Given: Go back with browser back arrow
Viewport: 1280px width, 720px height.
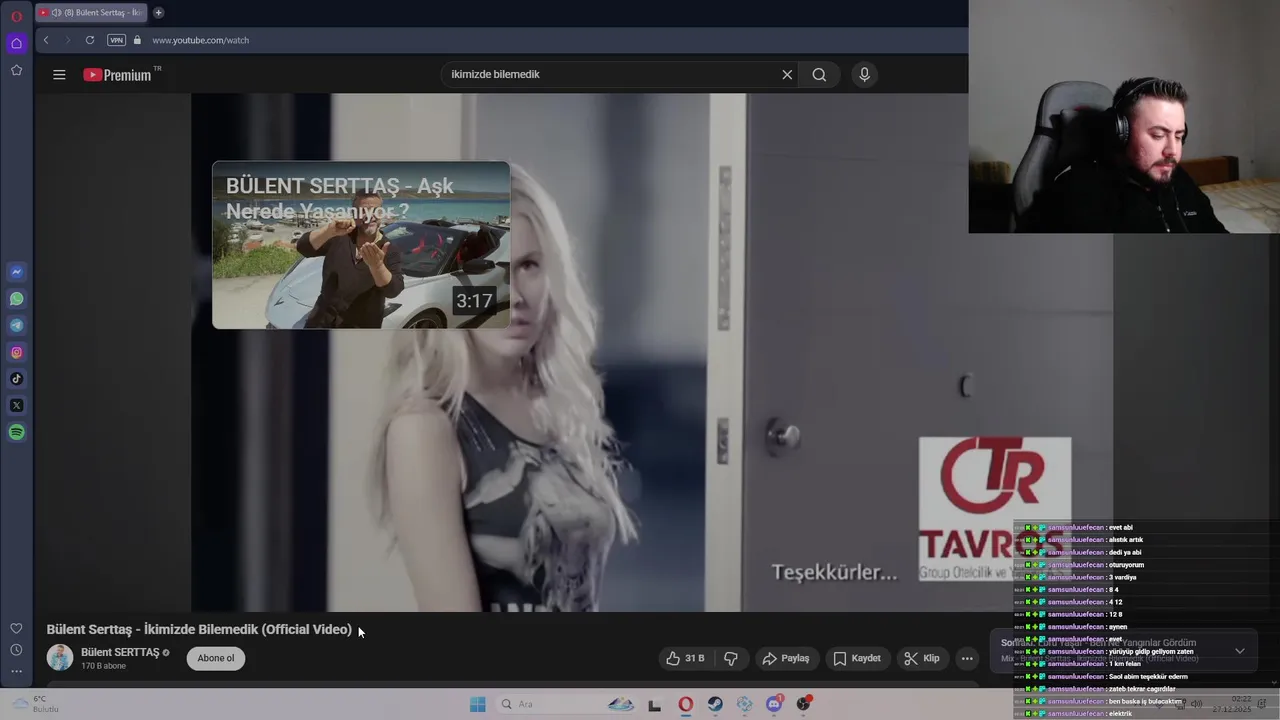Looking at the screenshot, I should coord(46,40).
